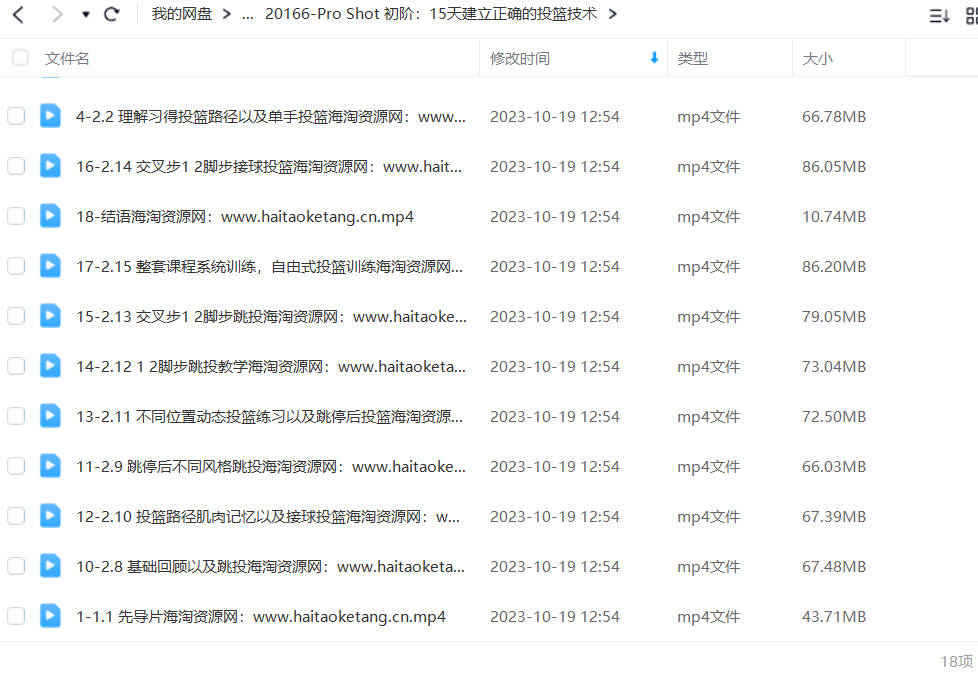Check the box for 16-2.14 交叉步 file

click(x=16, y=166)
